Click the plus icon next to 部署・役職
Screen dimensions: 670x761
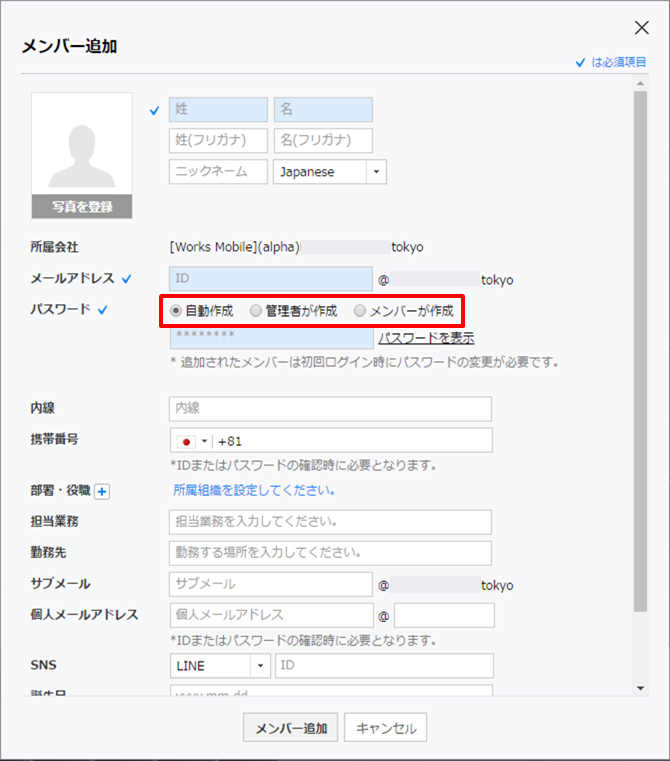click(102, 491)
